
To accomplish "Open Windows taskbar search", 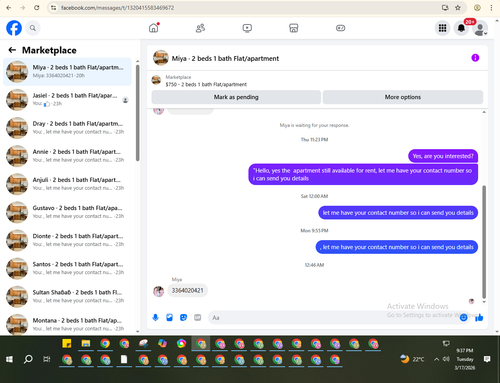I will click(28, 359).
